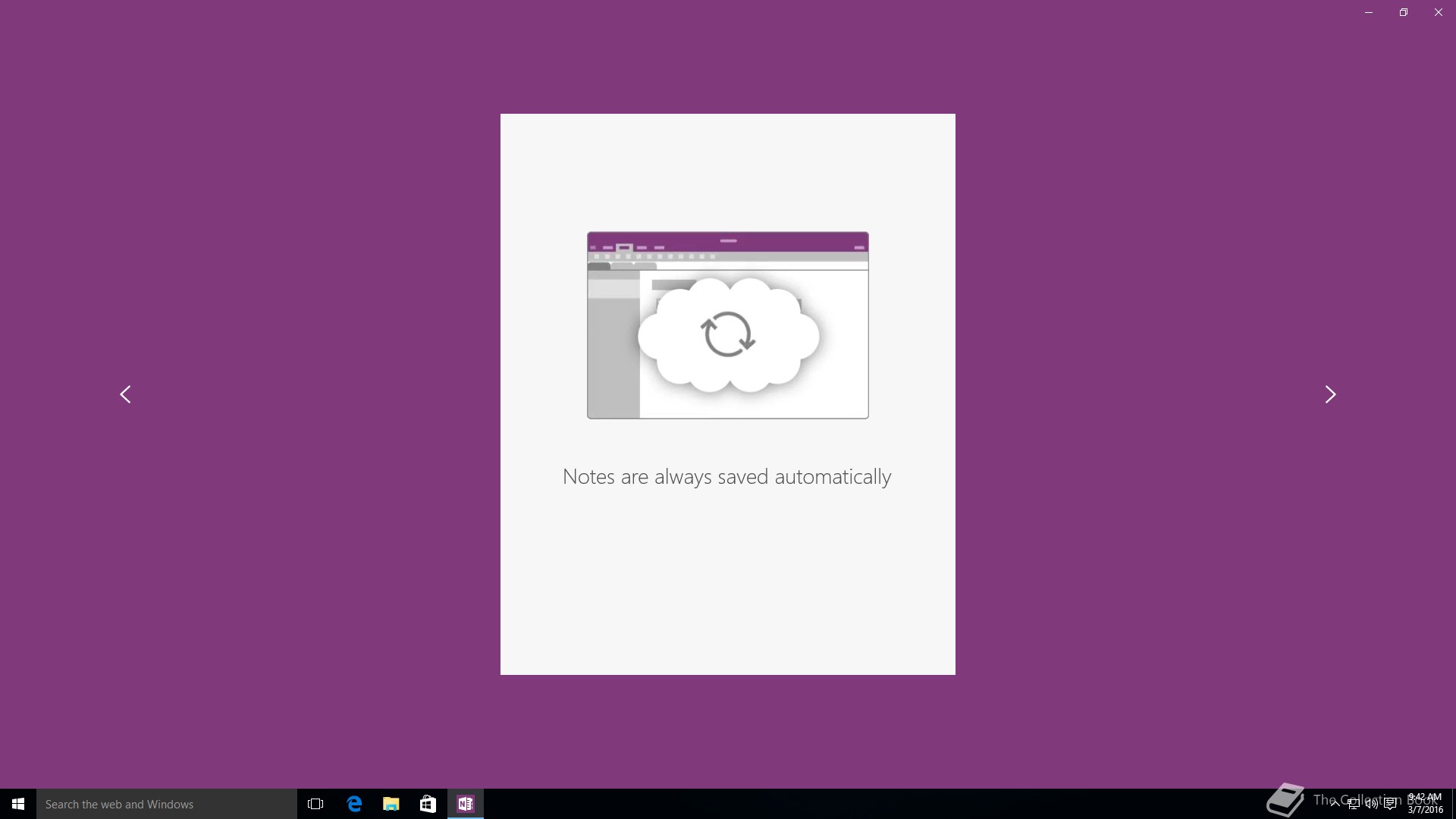Viewport: 1456px width, 819px height.
Task: Open the Windows Store taskbar icon
Action: tap(428, 804)
